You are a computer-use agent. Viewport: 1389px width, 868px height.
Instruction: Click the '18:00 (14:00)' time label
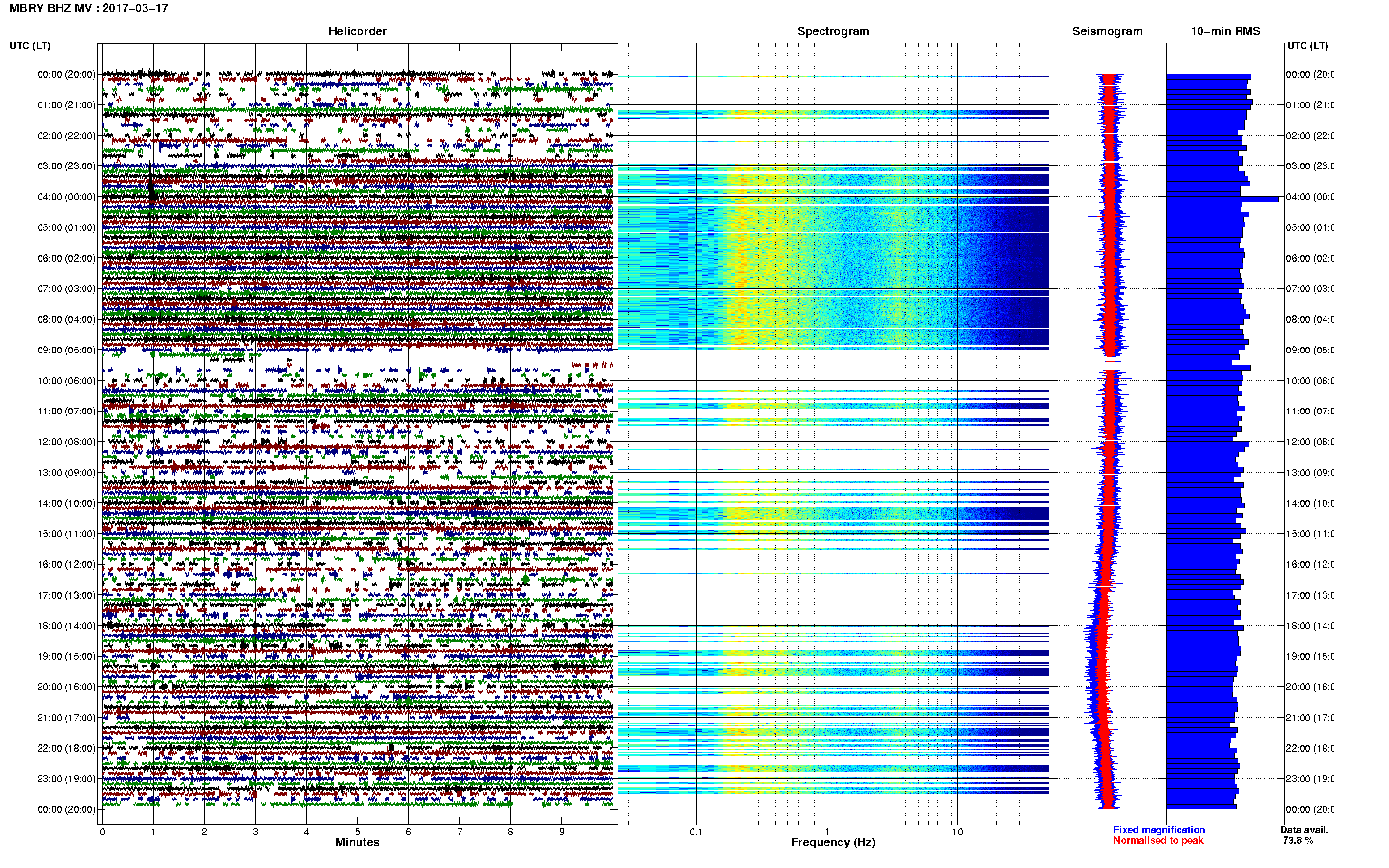66,626
